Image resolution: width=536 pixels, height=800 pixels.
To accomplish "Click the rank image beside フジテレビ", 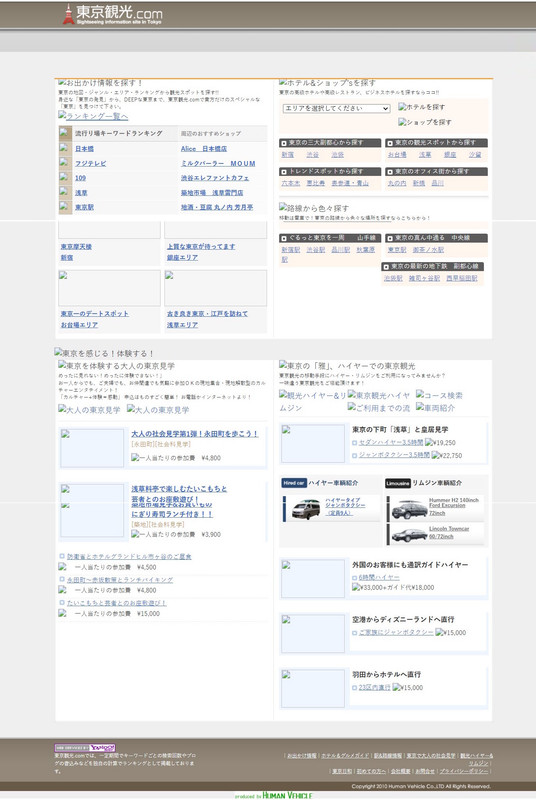I will pos(64,163).
